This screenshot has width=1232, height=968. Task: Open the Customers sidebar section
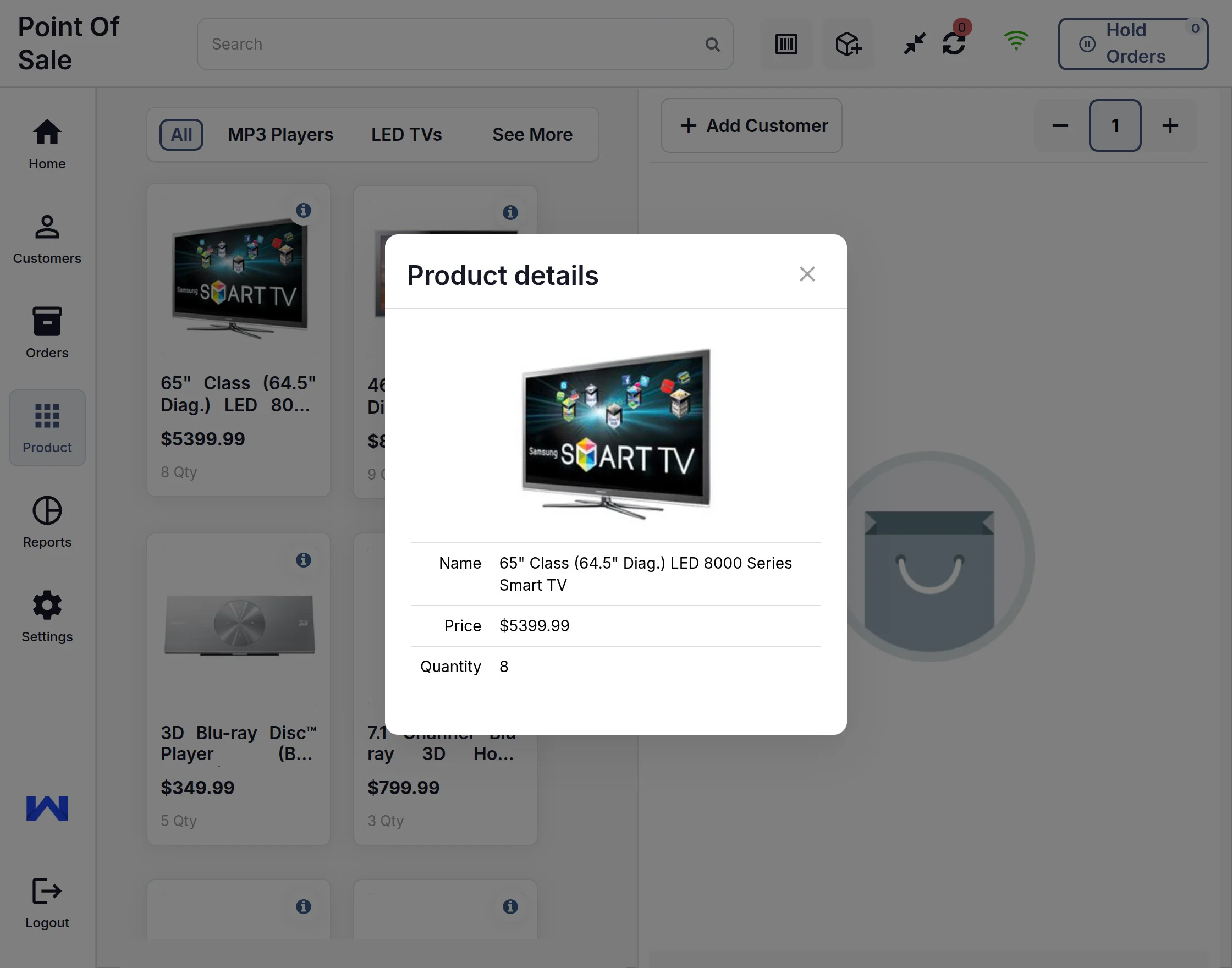tap(47, 239)
